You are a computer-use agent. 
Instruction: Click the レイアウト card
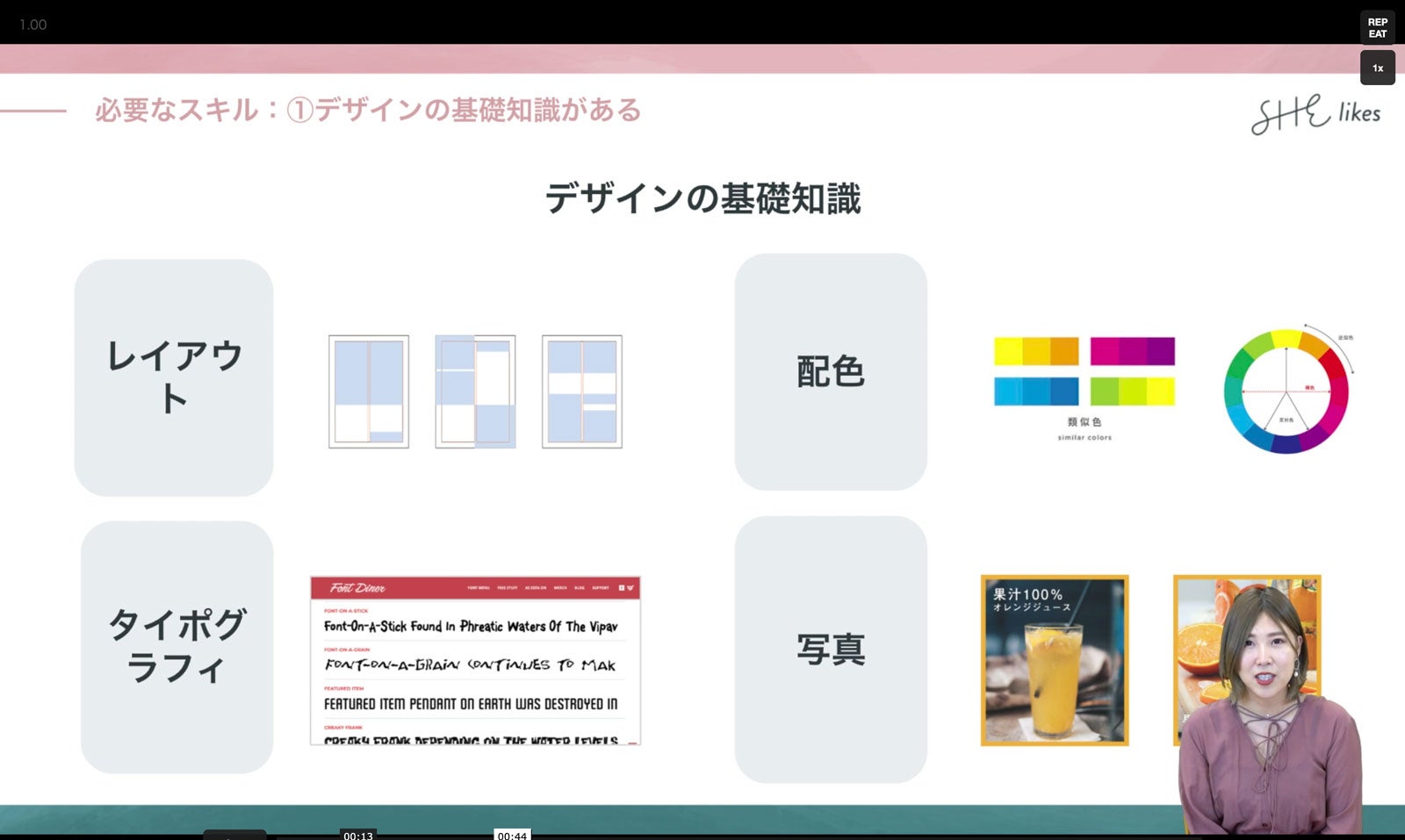(x=174, y=377)
